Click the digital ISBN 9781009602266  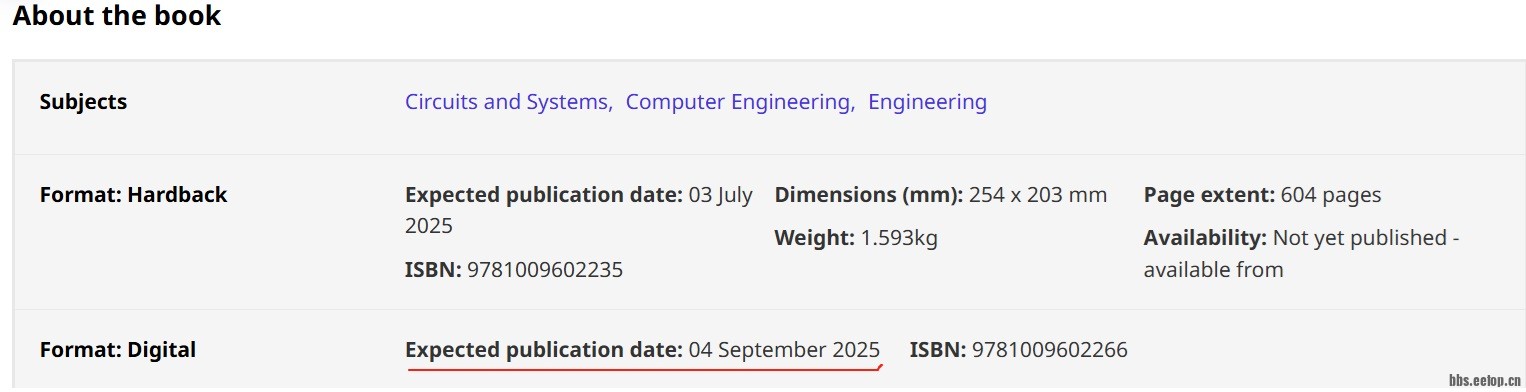(x=1049, y=350)
